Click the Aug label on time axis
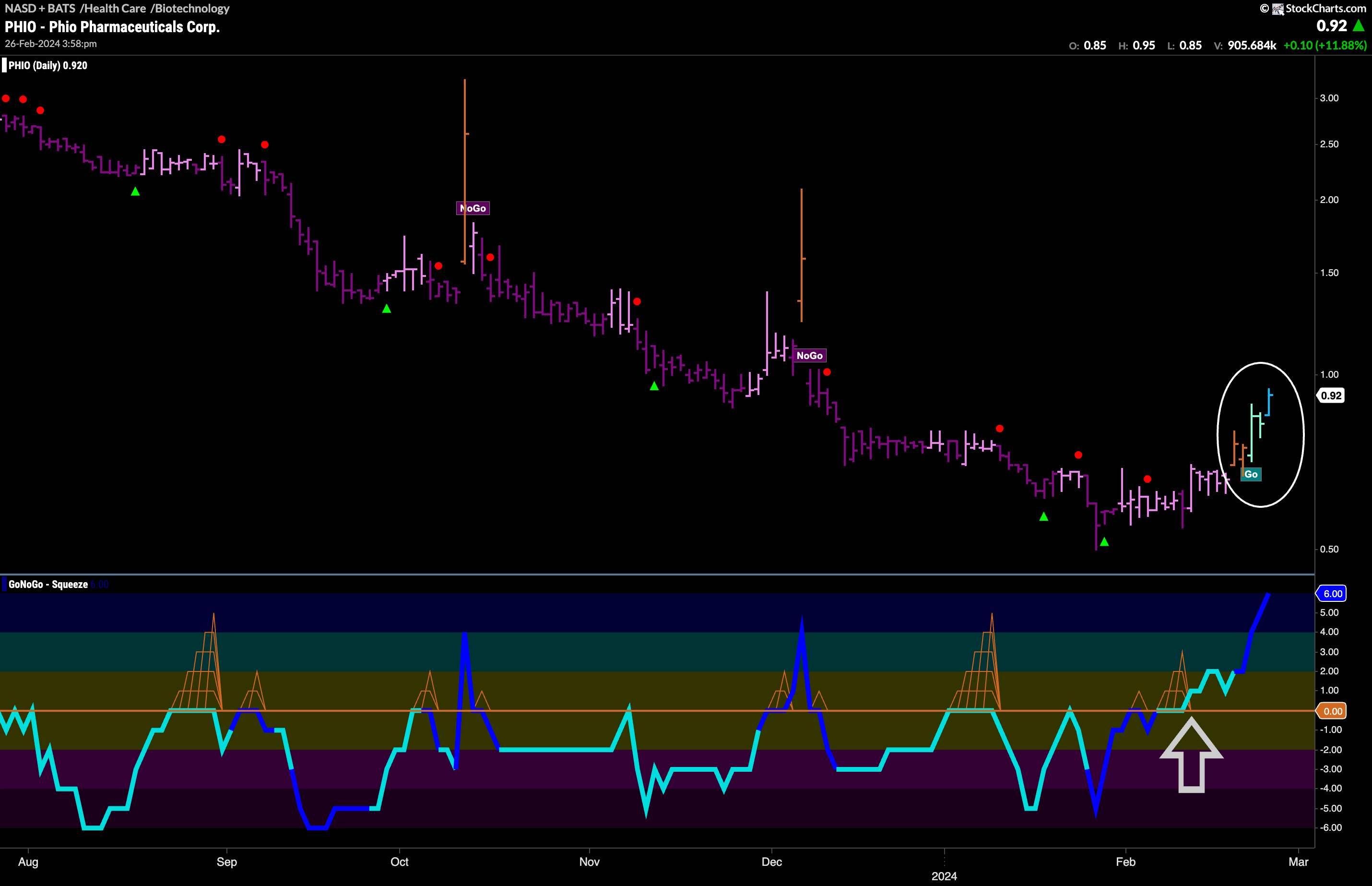Screen dimensions: 1372x886 click(x=28, y=862)
